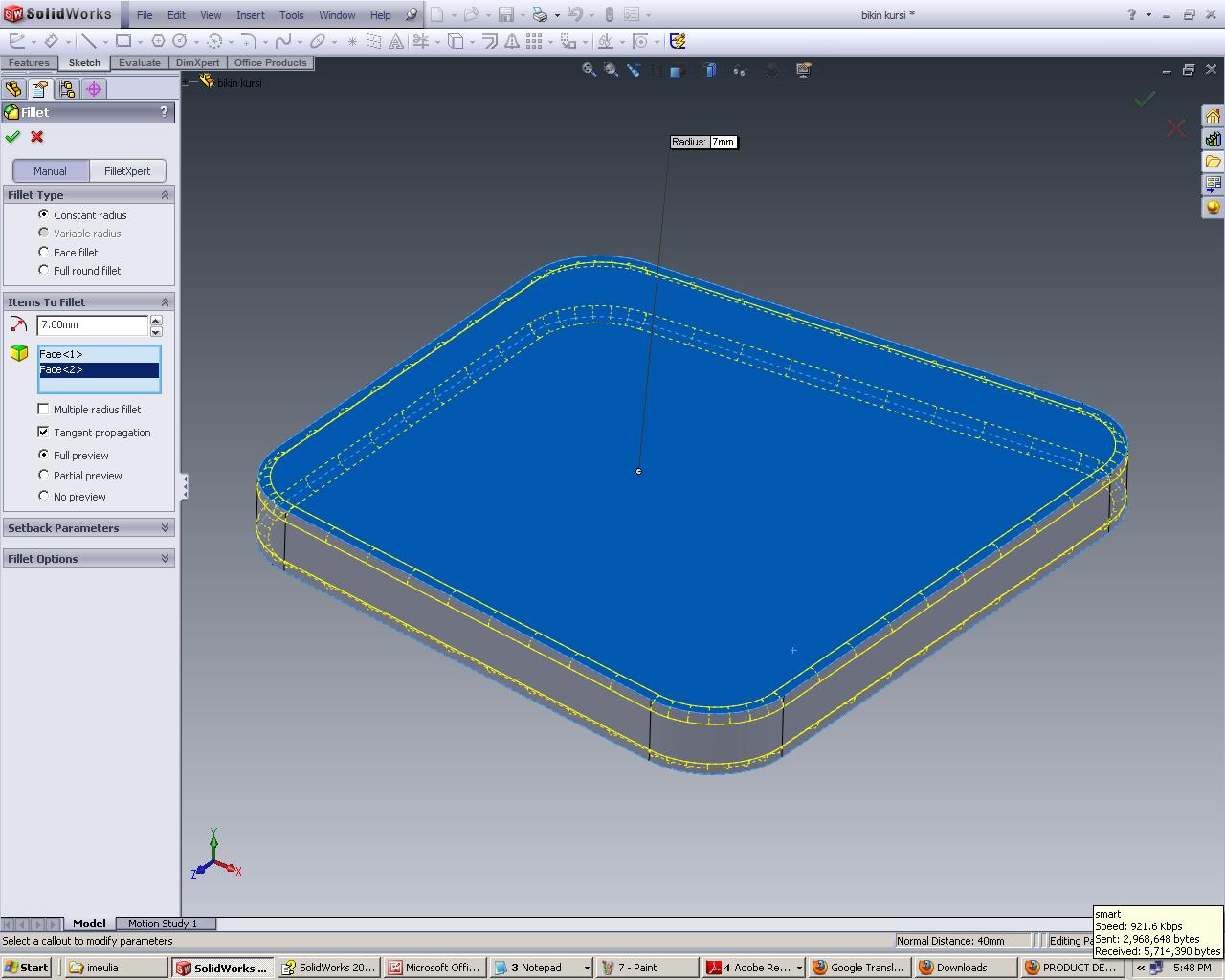Select the Corner Rectangle tool
The height and width of the screenshot is (980, 1225).
click(x=124, y=41)
